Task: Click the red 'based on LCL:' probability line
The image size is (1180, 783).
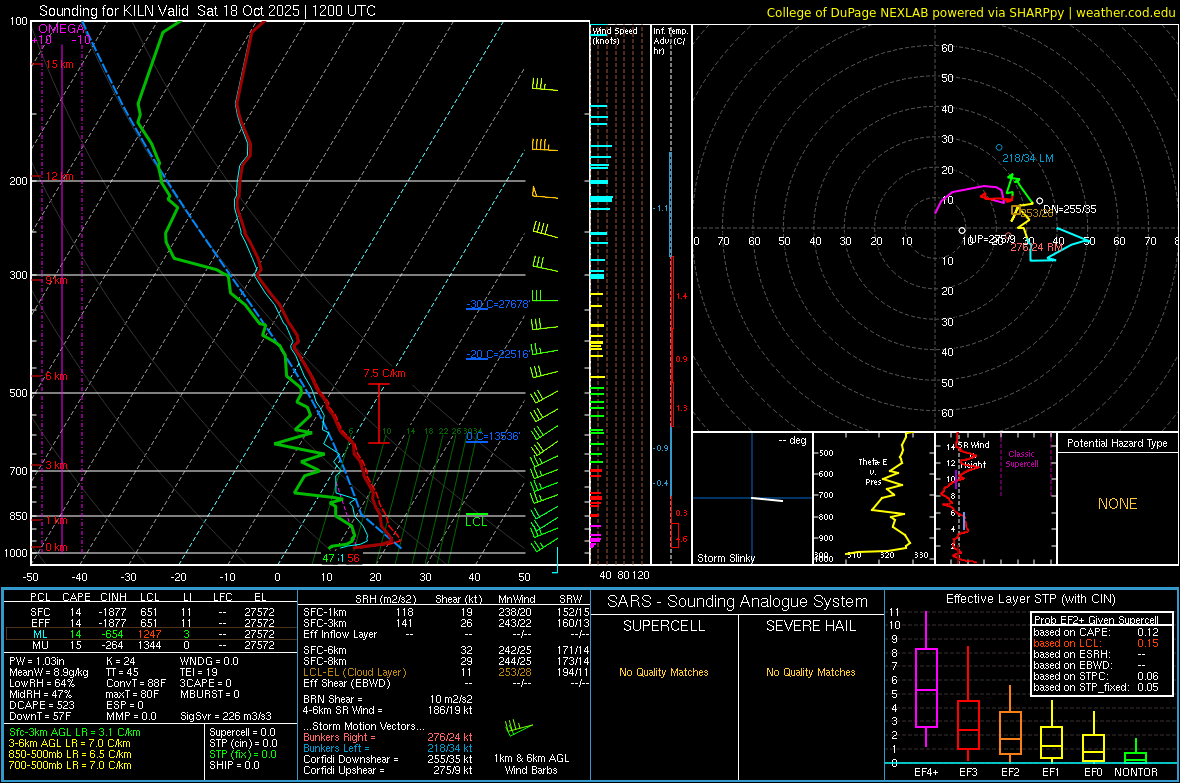Action: tap(1096, 643)
